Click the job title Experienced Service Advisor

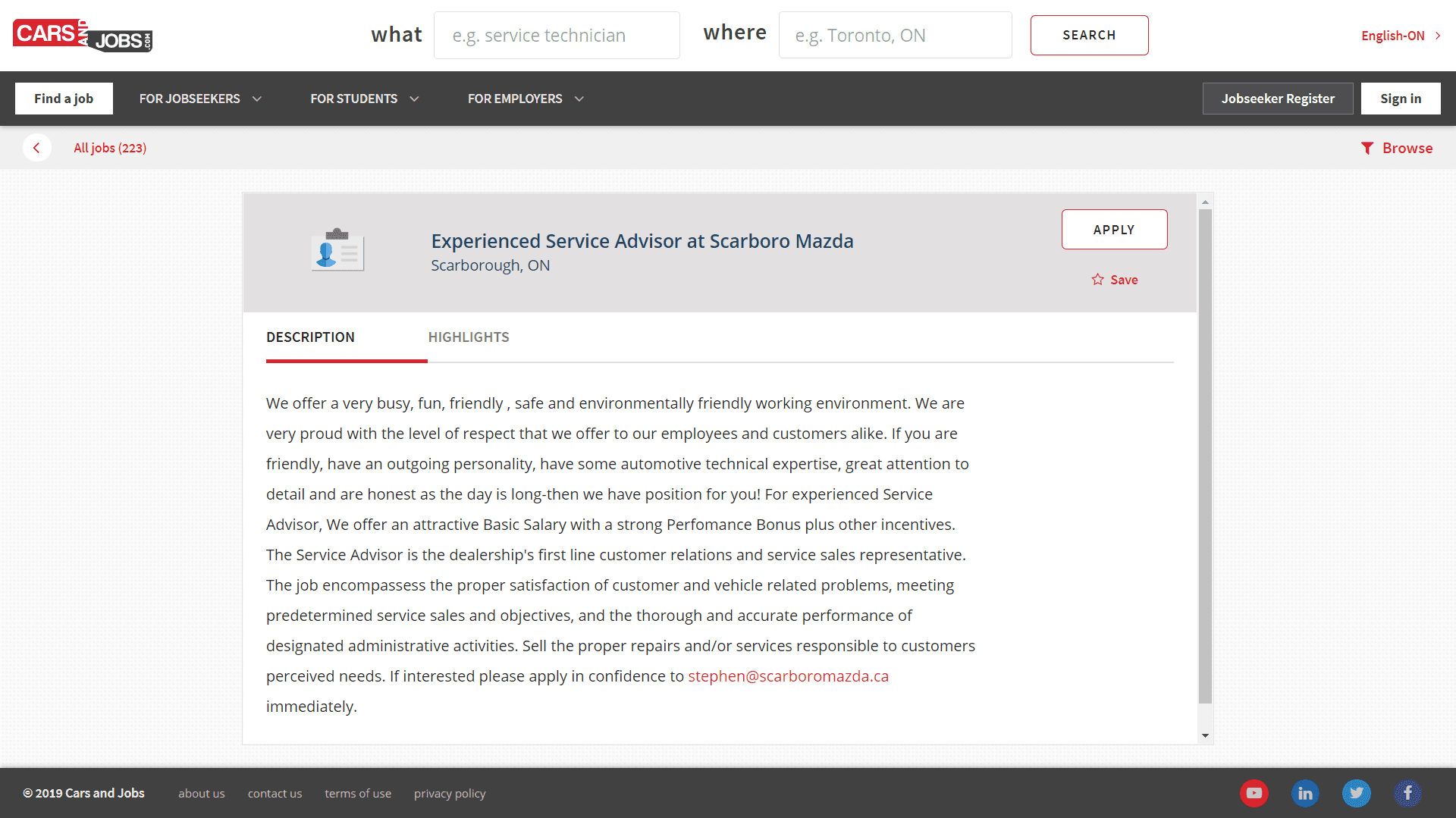[x=642, y=241]
